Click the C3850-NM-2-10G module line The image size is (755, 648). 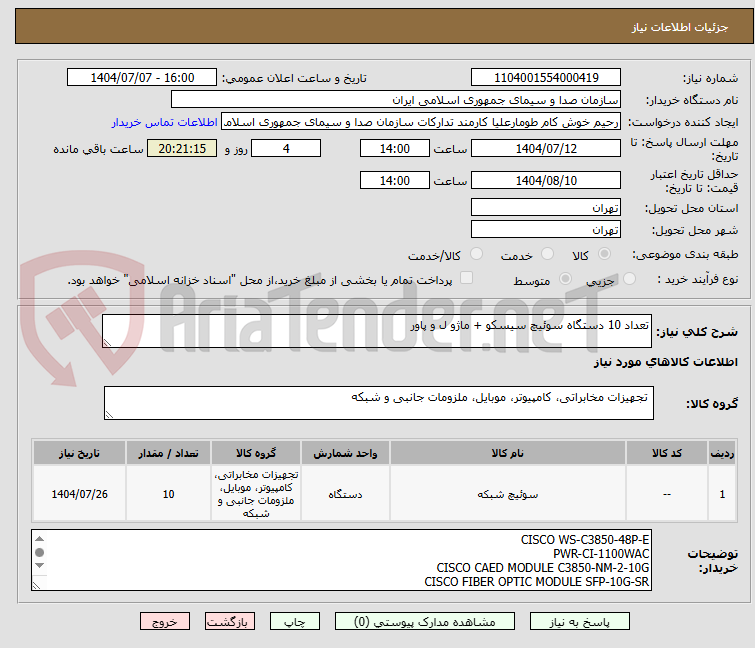point(543,568)
